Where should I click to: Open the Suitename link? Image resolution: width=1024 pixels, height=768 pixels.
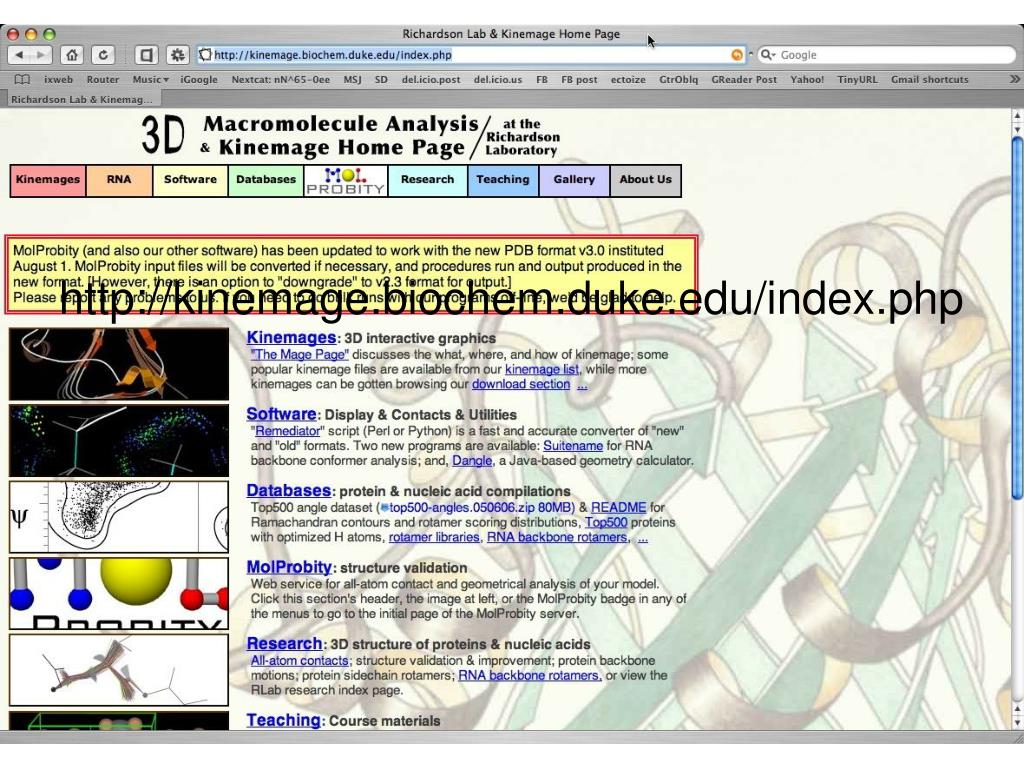tap(573, 446)
